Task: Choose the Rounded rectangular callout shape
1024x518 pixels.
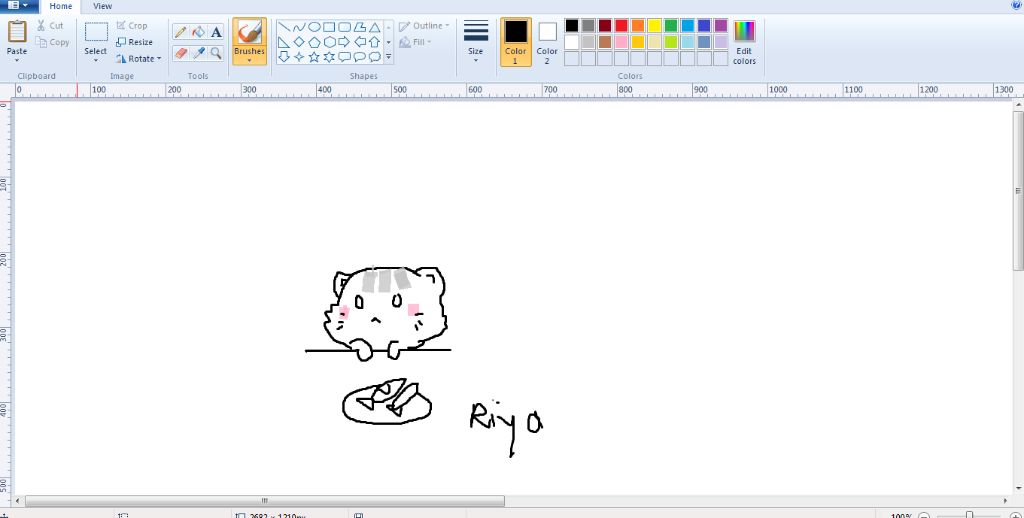Action: pyautogui.click(x=344, y=57)
